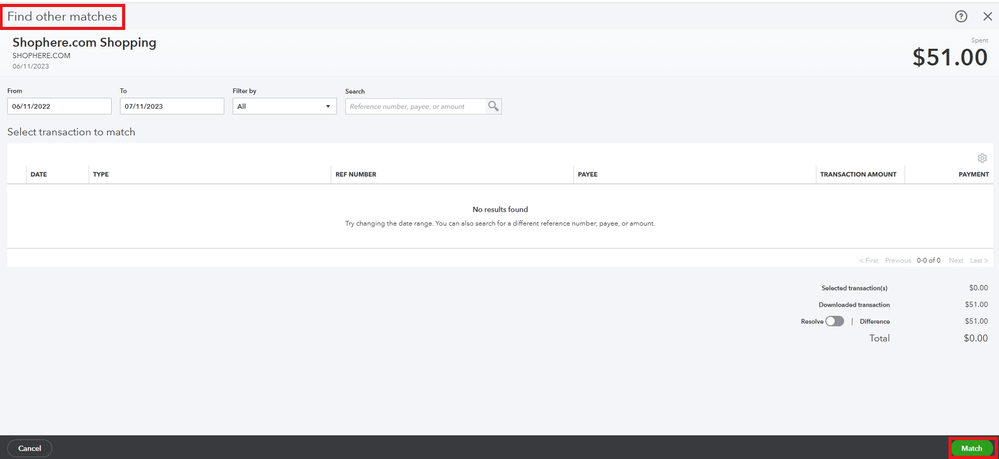Open the table settings gear icon
Image resolution: width=999 pixels, height=459 pixels.
[x=982, y=158]
